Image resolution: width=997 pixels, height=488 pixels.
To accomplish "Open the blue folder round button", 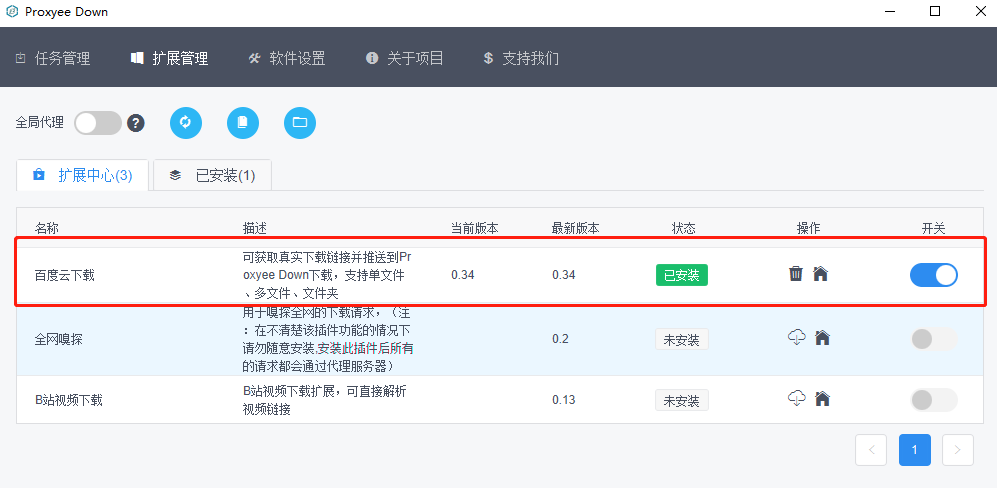I will tap(299, 123).
